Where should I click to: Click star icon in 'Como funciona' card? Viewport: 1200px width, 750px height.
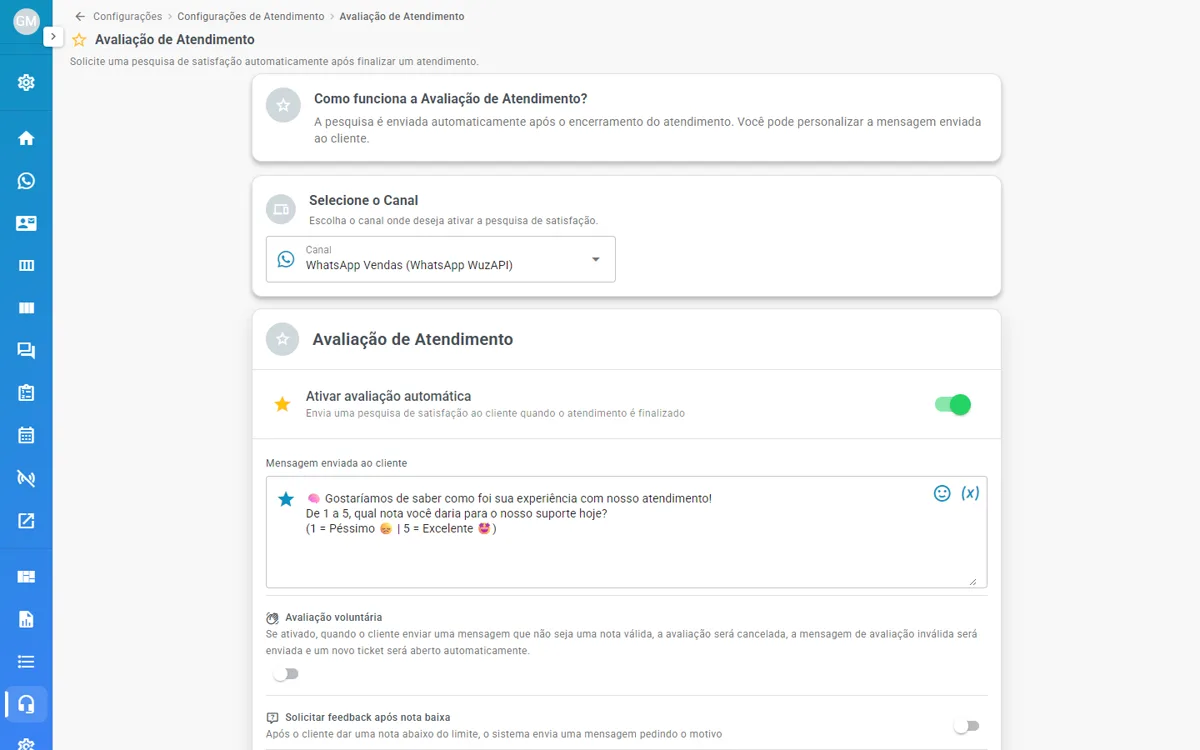pos(283,105)
